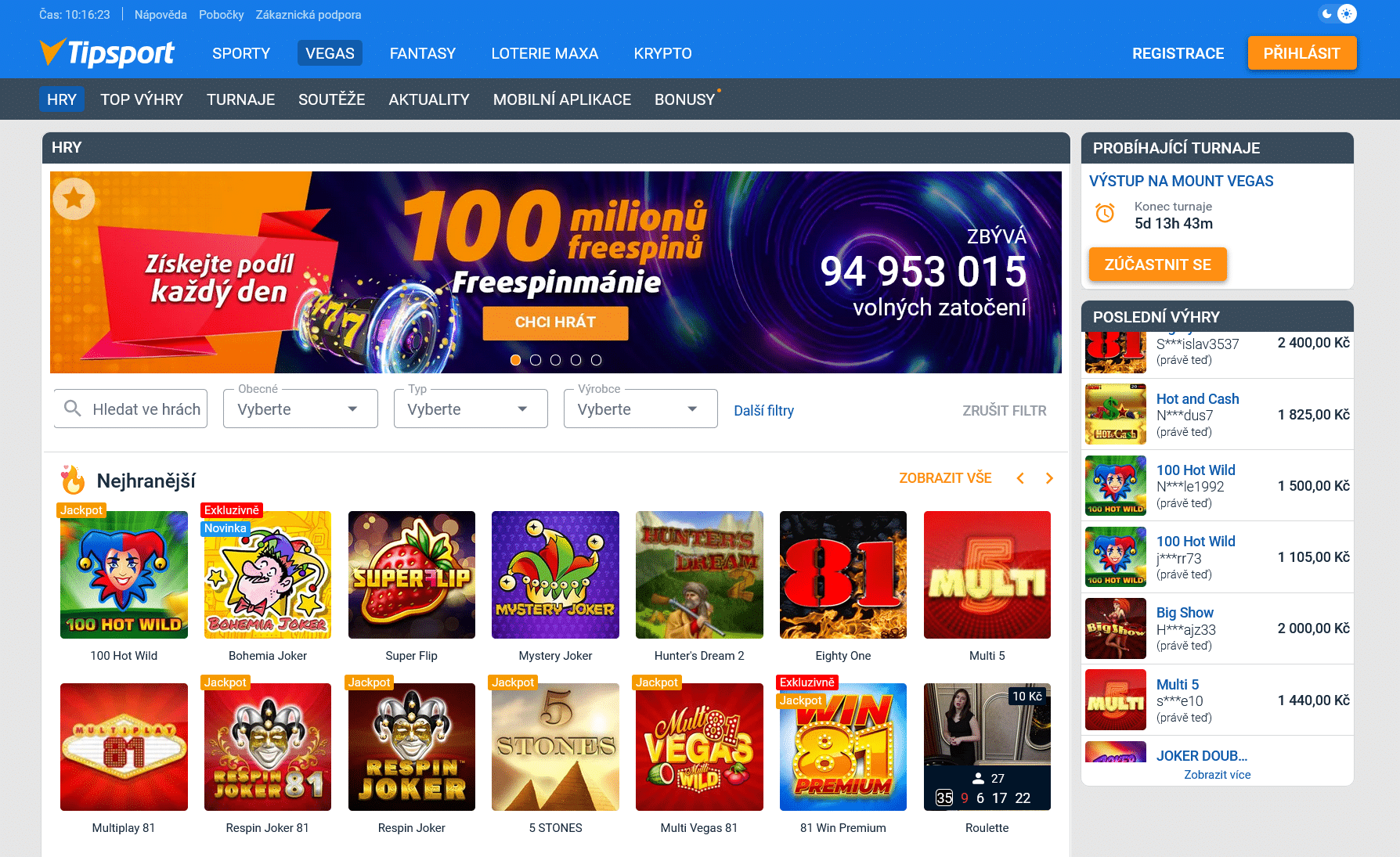1400x857 pixels.
Task: Select the third banner carousel dot
Action: tap(555, 360)
